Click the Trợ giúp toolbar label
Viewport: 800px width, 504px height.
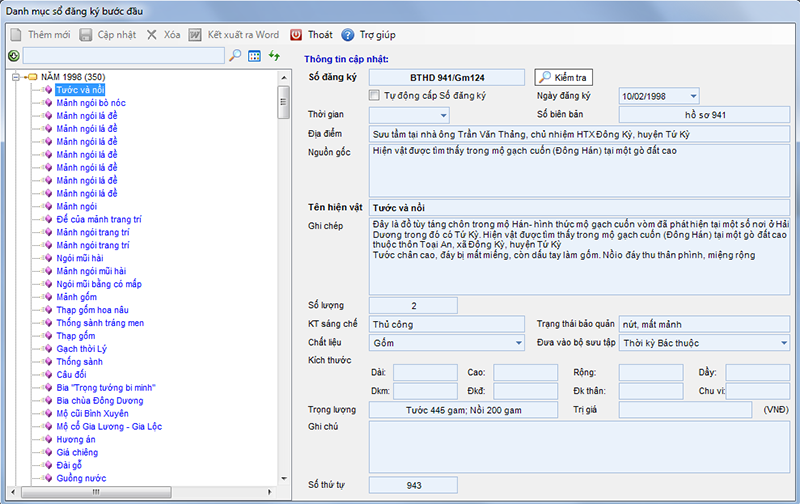[x=378, y=35]
